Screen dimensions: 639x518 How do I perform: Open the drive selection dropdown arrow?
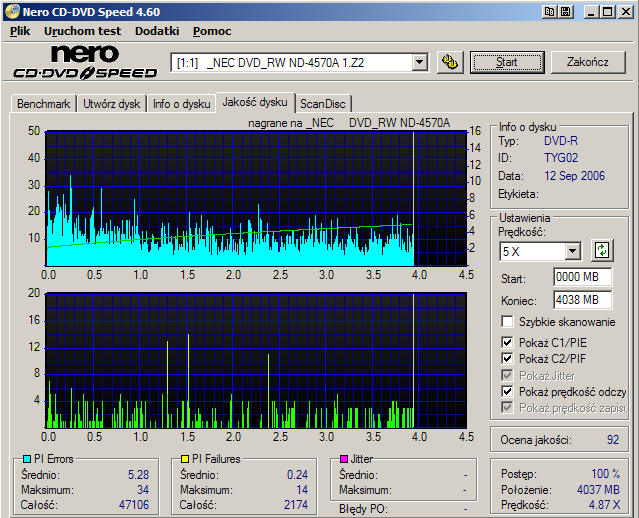[419, 63]
